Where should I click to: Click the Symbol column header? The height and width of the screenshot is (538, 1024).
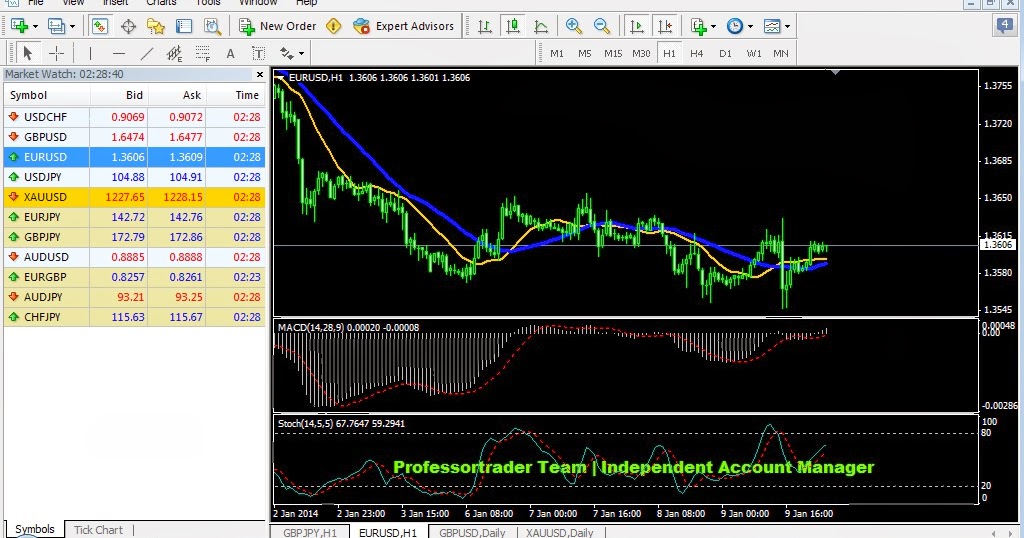click(46, 95)
